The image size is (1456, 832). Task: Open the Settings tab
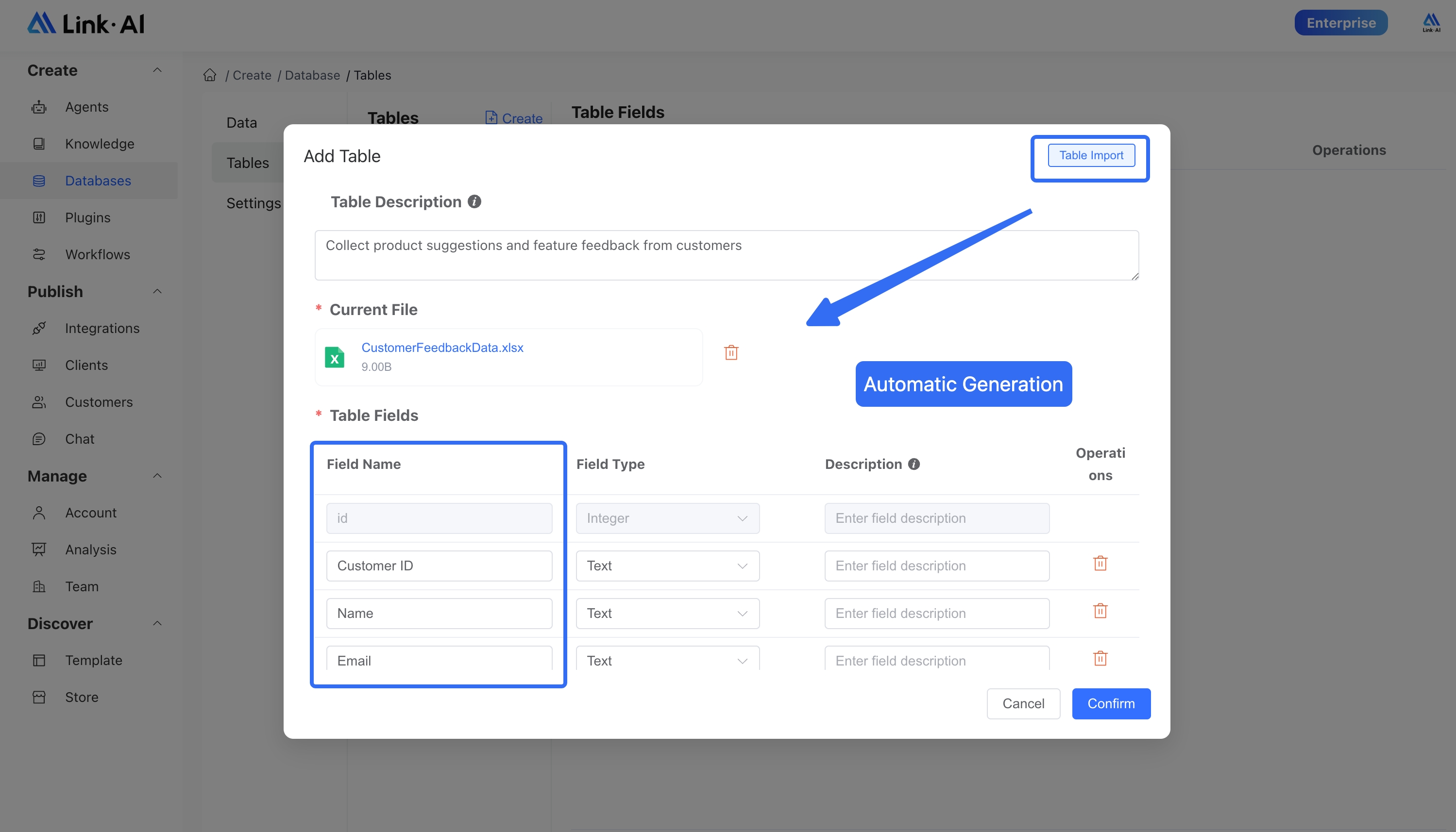(x=254, y=203)
